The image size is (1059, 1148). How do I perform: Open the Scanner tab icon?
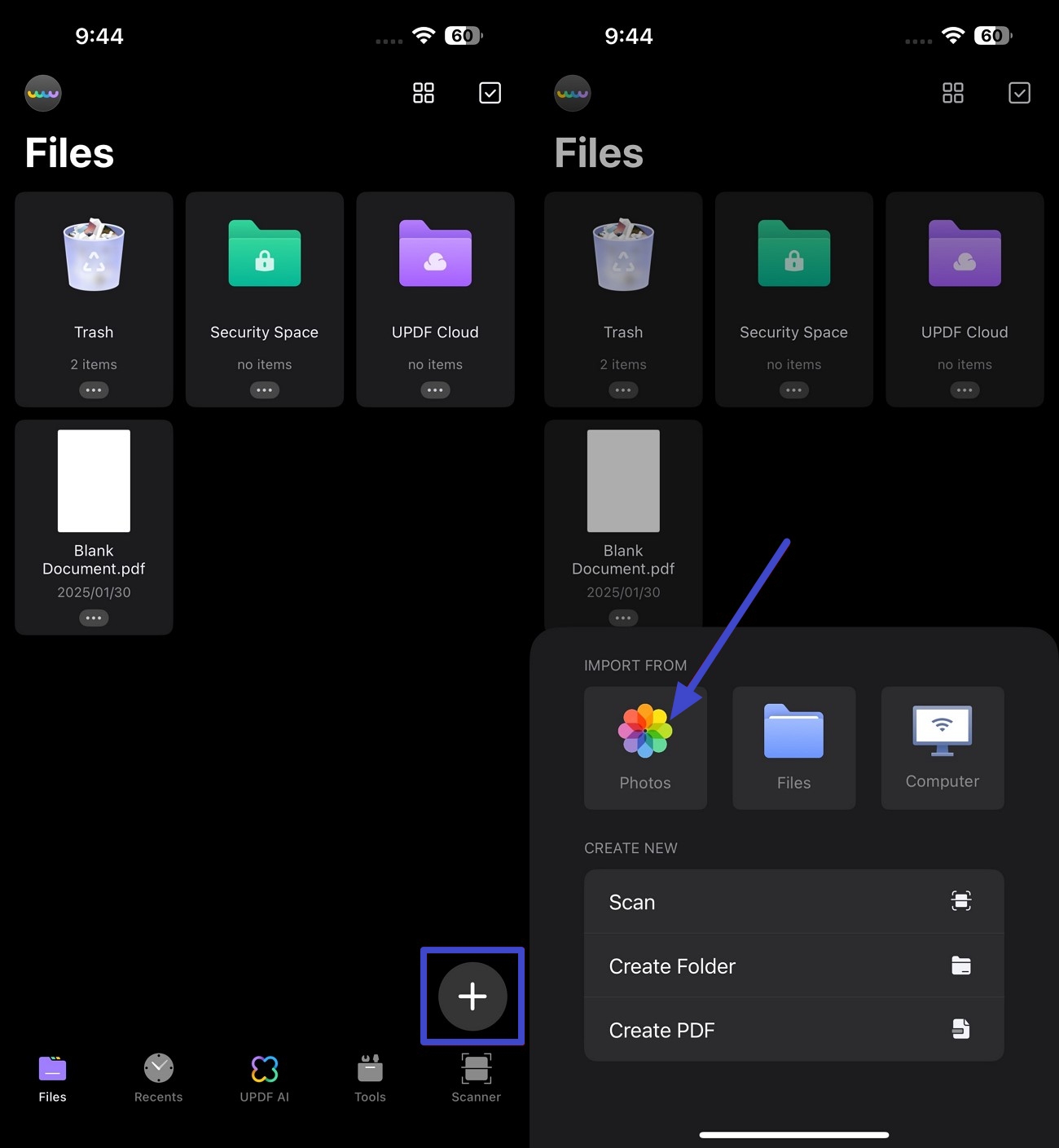point(476,1077)
